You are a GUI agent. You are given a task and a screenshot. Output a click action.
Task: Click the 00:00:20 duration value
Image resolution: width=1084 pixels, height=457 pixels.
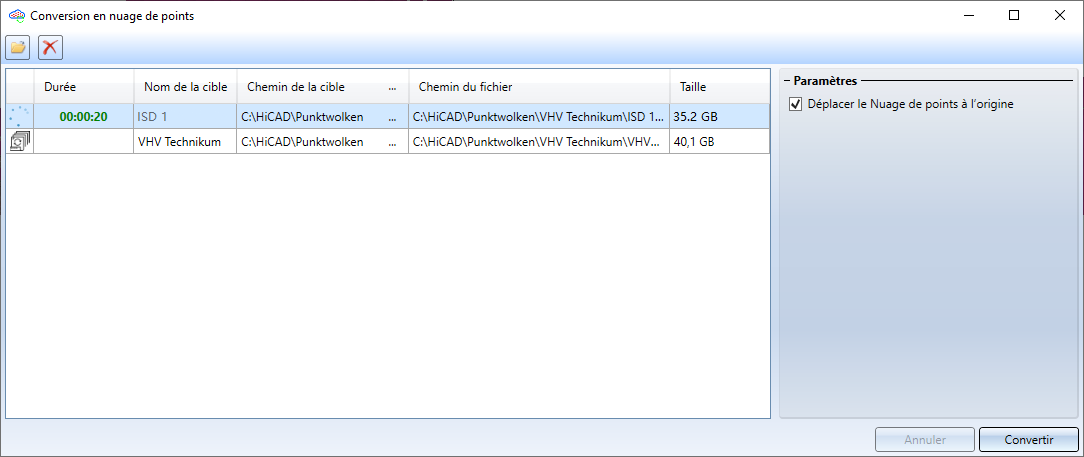click(84, 117)
